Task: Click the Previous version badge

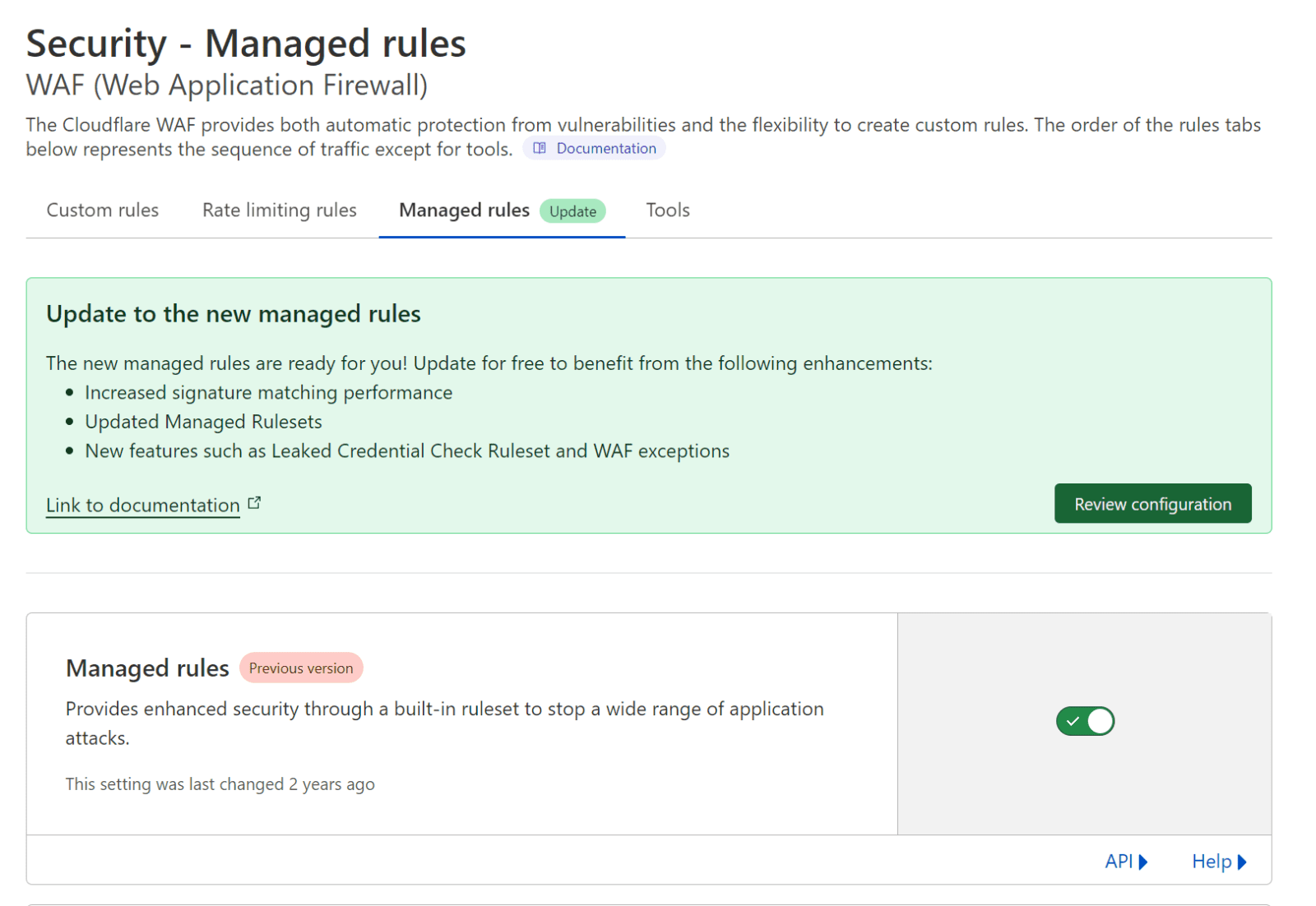Action: pos(301,668)
